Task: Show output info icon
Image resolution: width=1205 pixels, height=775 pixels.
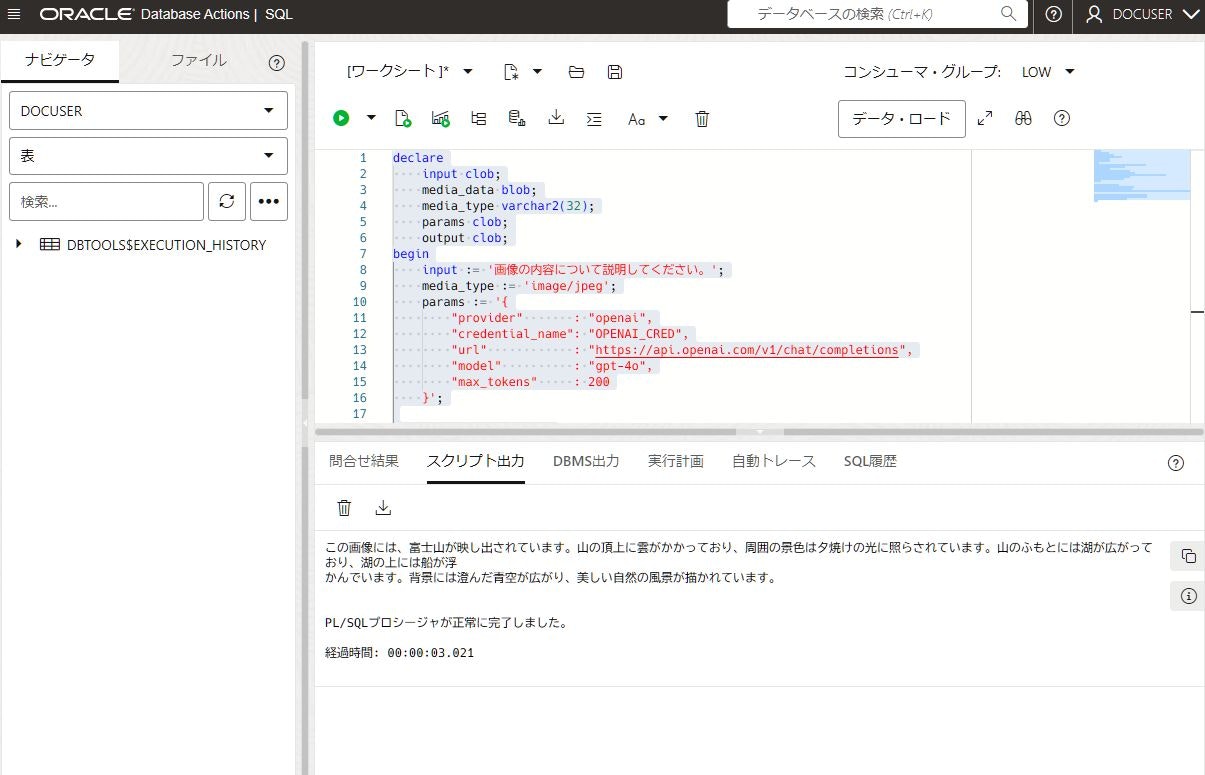Action: (x=1188, y=596)
